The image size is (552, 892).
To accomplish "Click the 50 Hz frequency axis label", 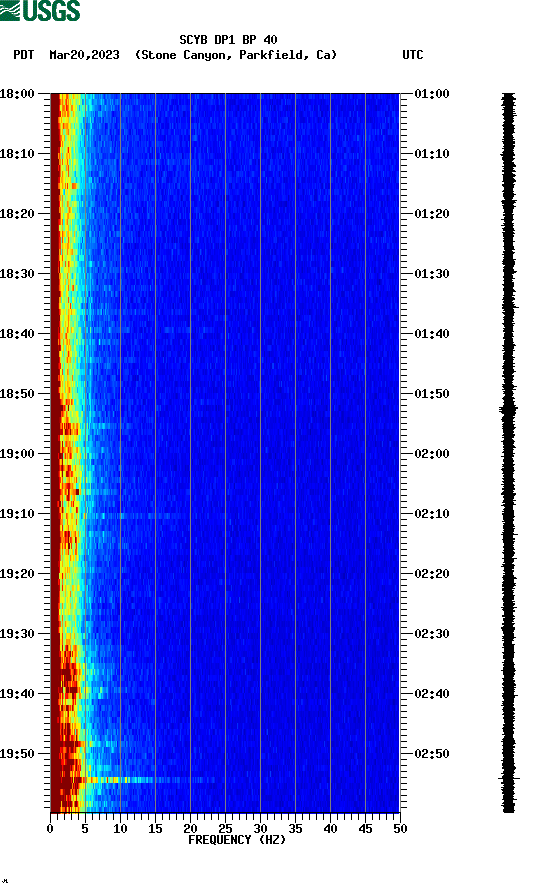I will (x=400, y=828).
